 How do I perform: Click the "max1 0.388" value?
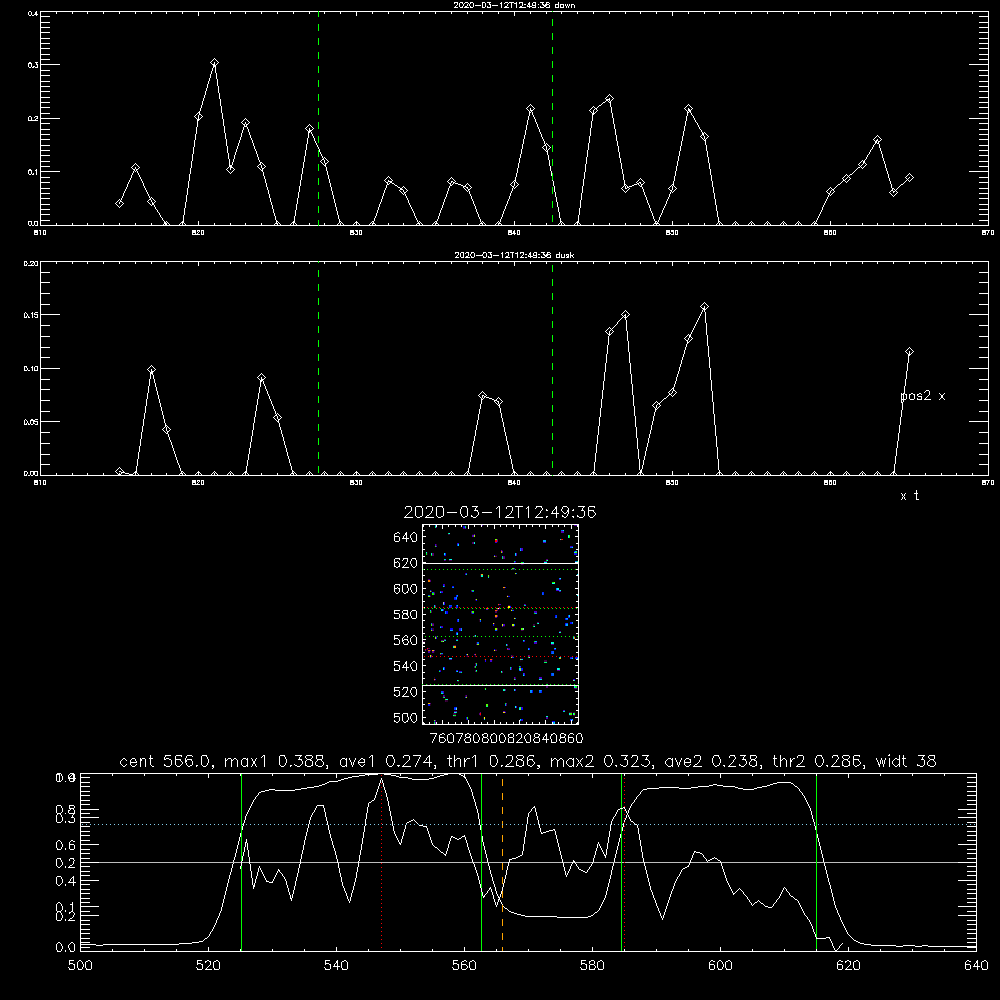[x=277, y=761]
